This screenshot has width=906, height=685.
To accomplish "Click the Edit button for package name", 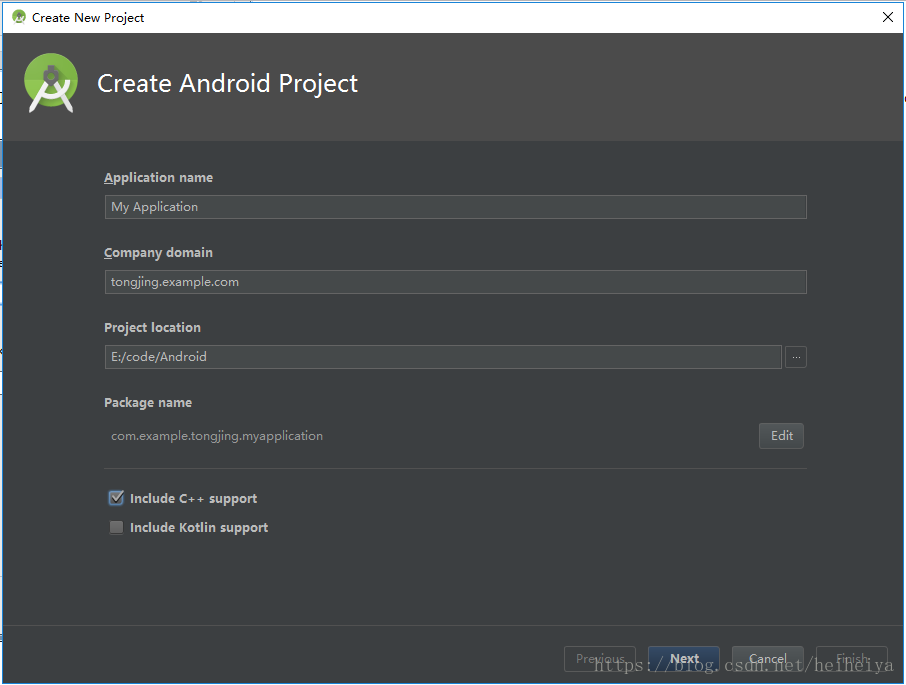I will point(781,435).
